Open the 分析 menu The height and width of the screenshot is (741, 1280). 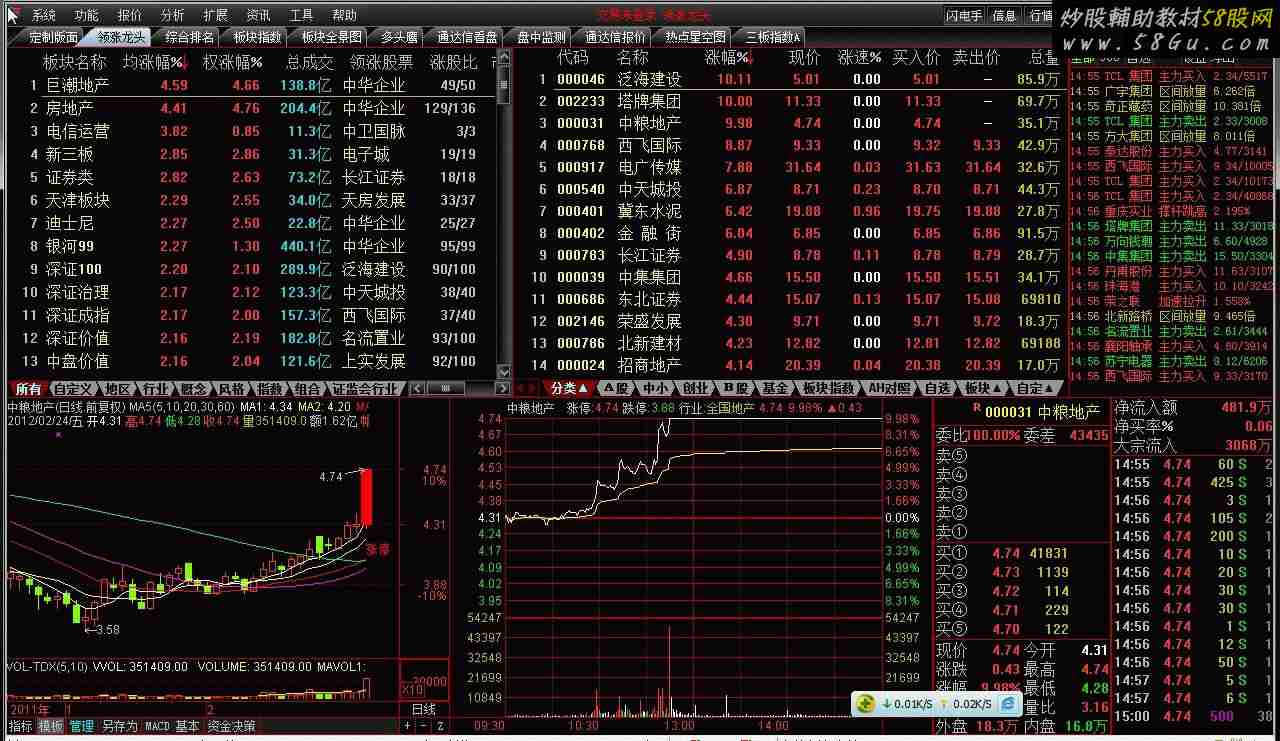[x=172, y=15]
